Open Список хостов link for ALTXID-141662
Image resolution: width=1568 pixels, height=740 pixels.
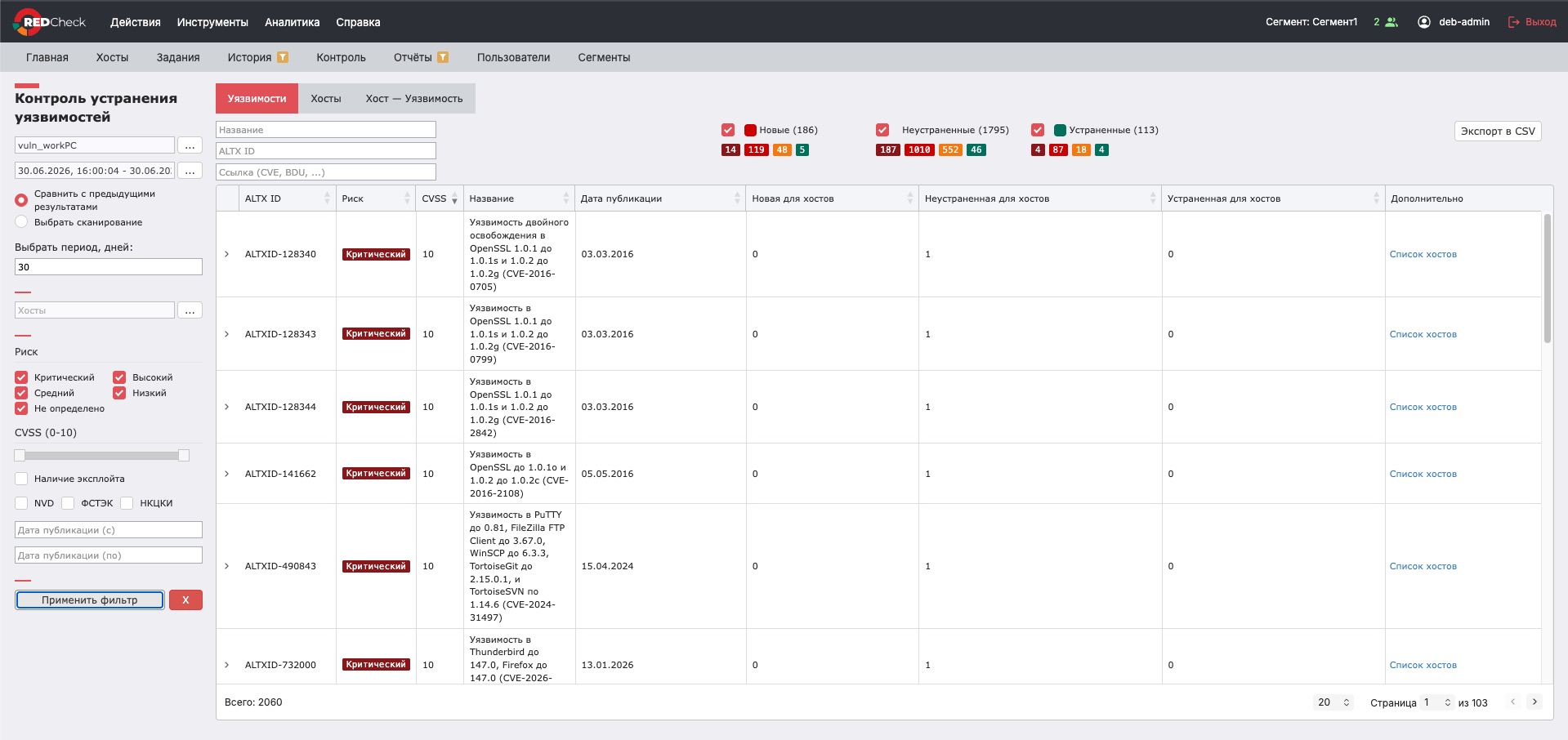[x=1423, y=474]
